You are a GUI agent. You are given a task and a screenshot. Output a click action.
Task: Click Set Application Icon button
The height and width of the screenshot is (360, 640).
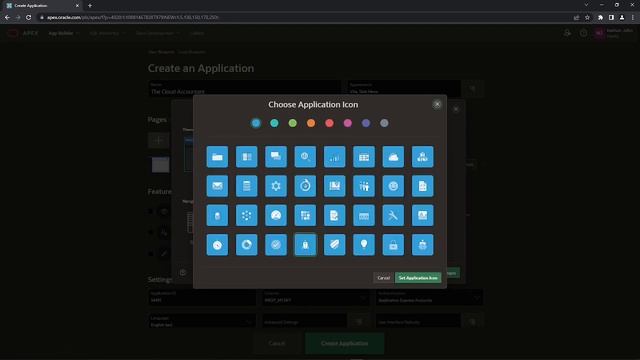(x=418, y=278)
